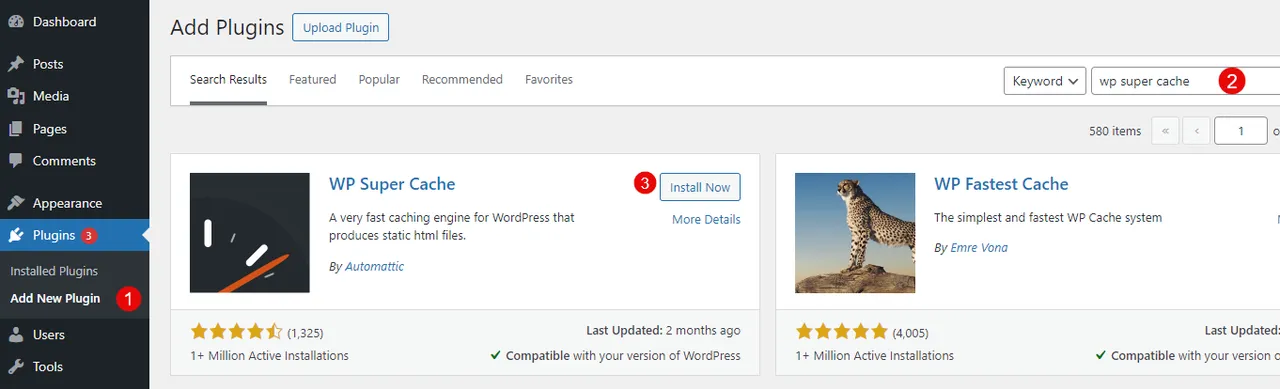Click the Upload Plugin button
The height and width of the screenshot is (389, 1280).
[x=340, y=27]
